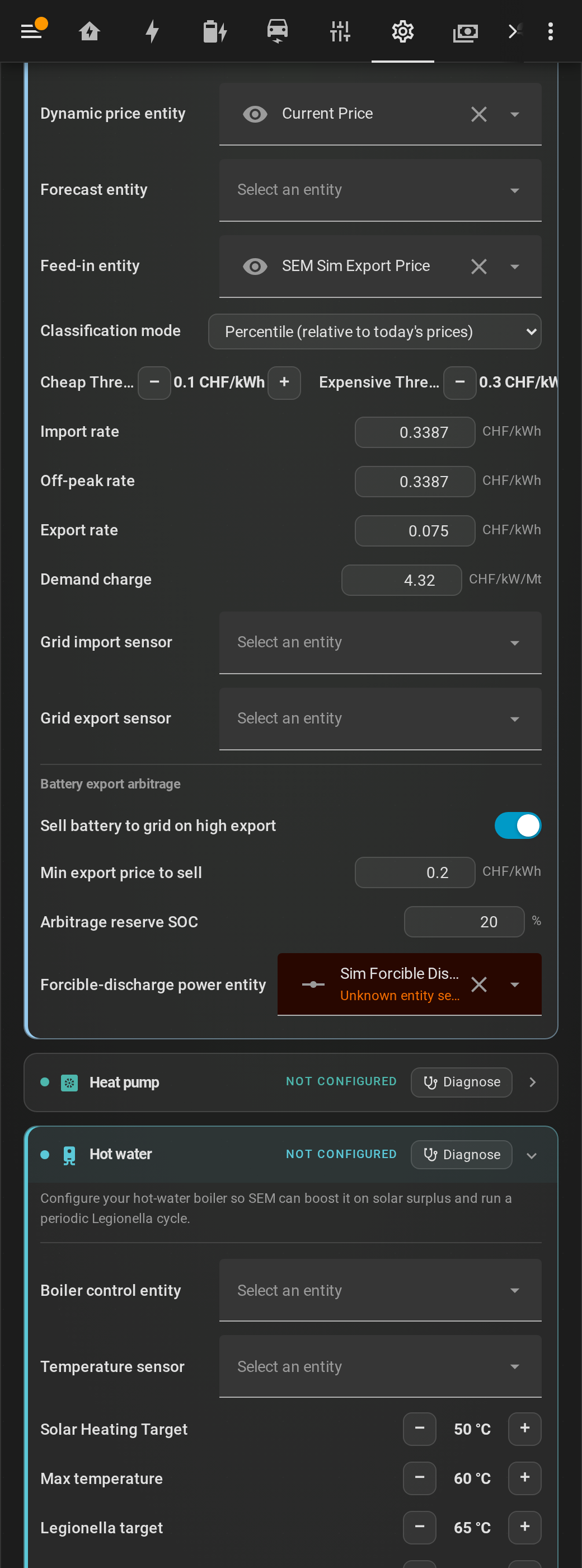This screenshot has width=582, height=1568.
Task: Open the home energy tab icon
Action: click(x=90, y=31)
